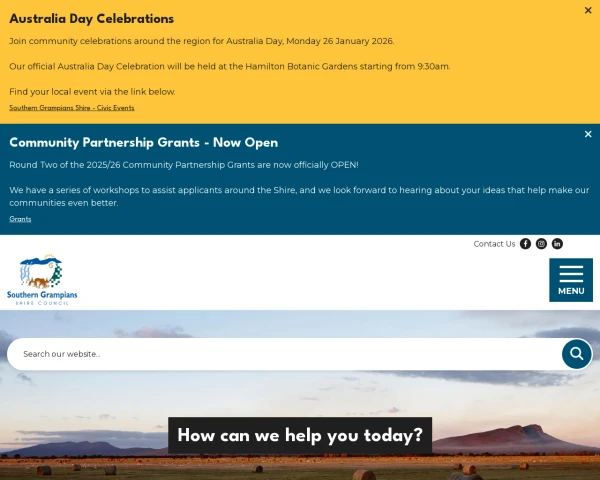Click the Round Two grants officially OPEN text
600x480 pixels.
pyautogui.click(x=183, y=165)
